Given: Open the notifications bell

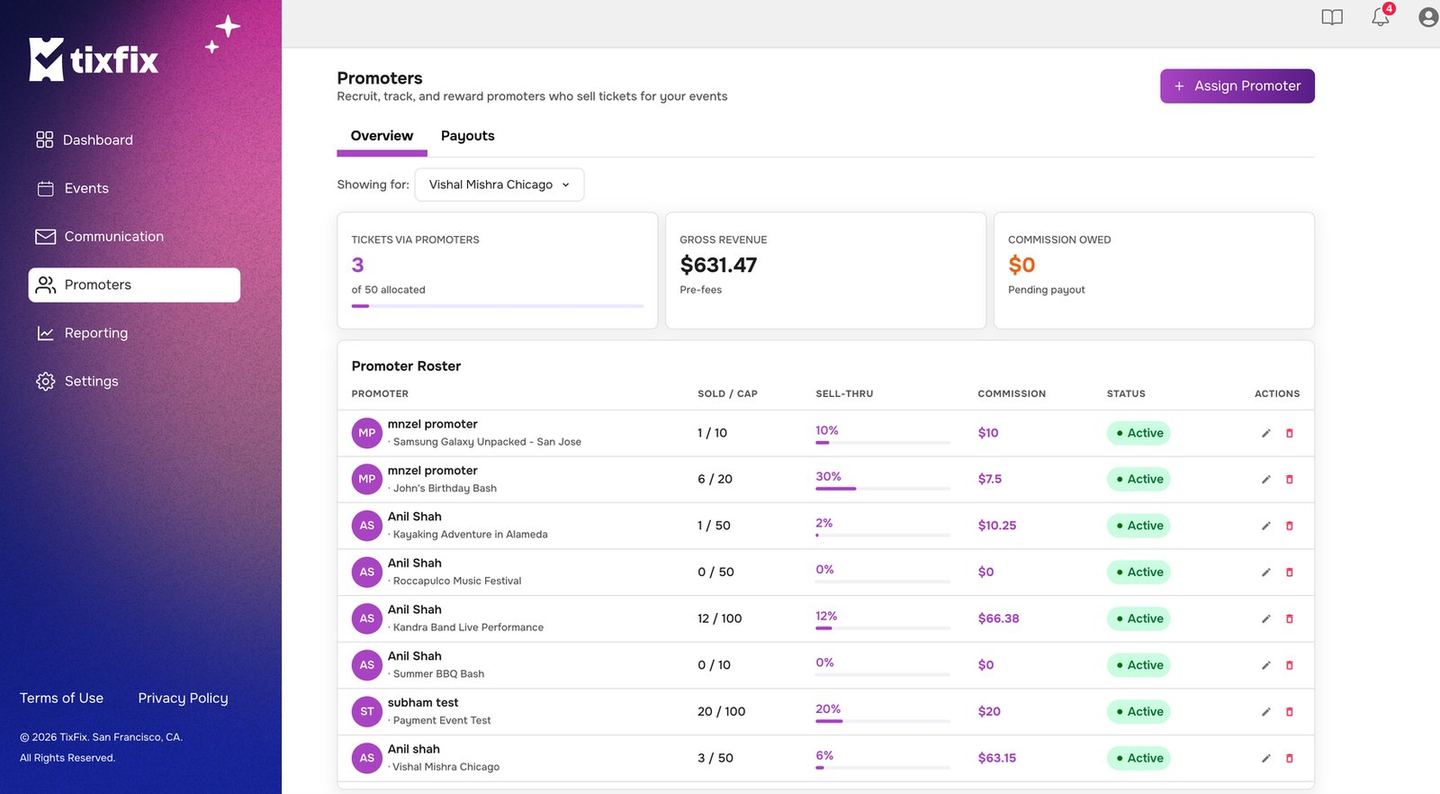Looking at the screenshot, I should (x=1381, y=16).
